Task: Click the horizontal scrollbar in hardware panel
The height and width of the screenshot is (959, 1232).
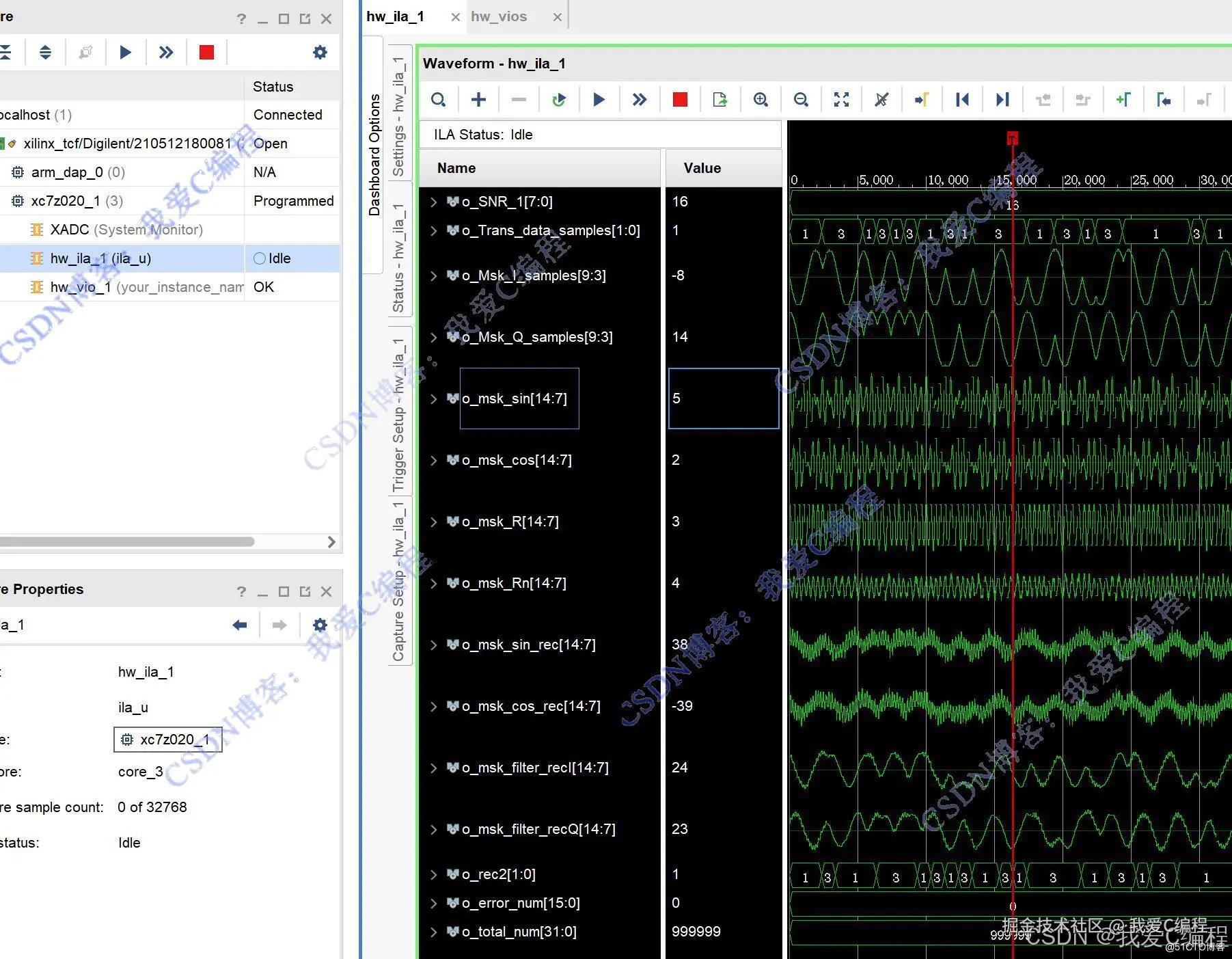Action: point(127,542)
